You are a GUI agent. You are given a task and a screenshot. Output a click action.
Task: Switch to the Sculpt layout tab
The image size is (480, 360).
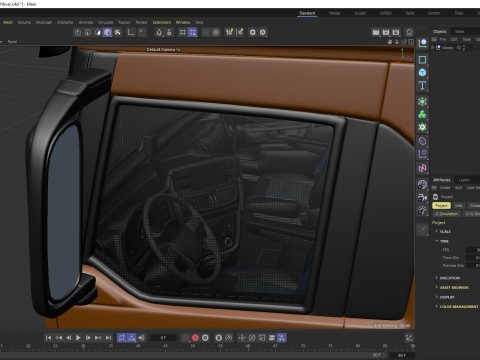pyautogui.click(x=360, y=13)
